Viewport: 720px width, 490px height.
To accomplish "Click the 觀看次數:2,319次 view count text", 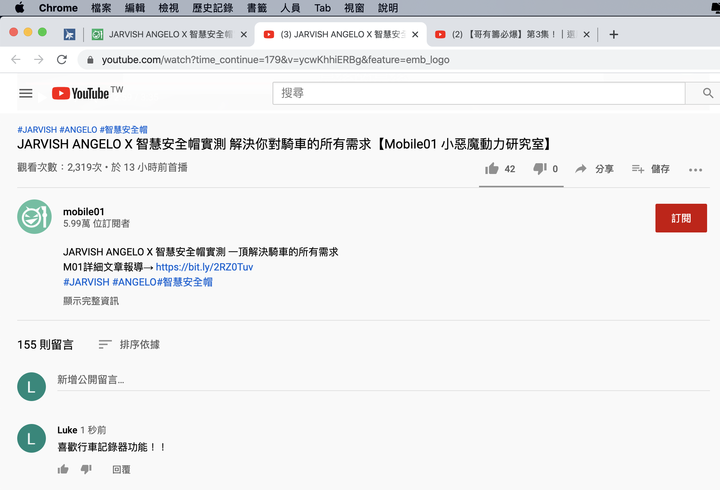I will (60, 167).
